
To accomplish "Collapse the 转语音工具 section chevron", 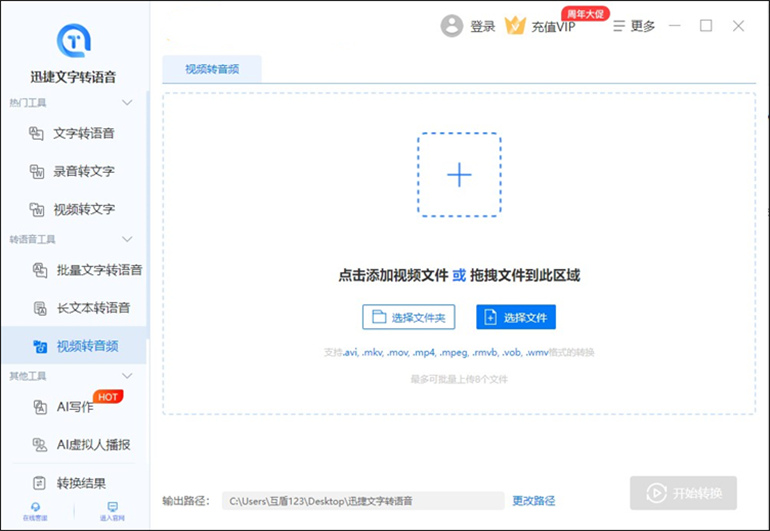I will (x=127, y=239).
